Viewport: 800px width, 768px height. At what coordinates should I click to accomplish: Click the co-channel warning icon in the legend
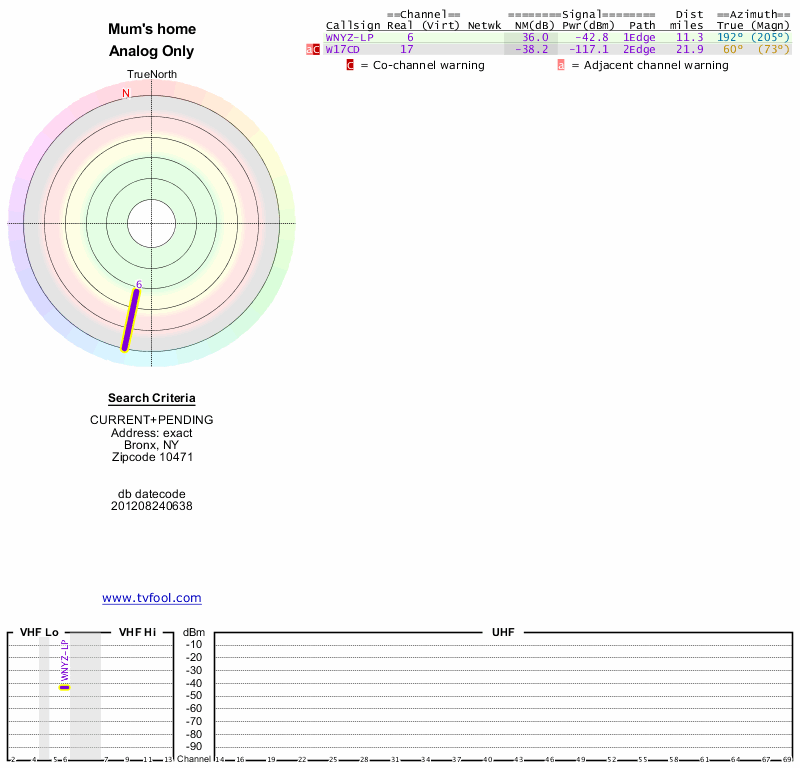click(350, 65)
